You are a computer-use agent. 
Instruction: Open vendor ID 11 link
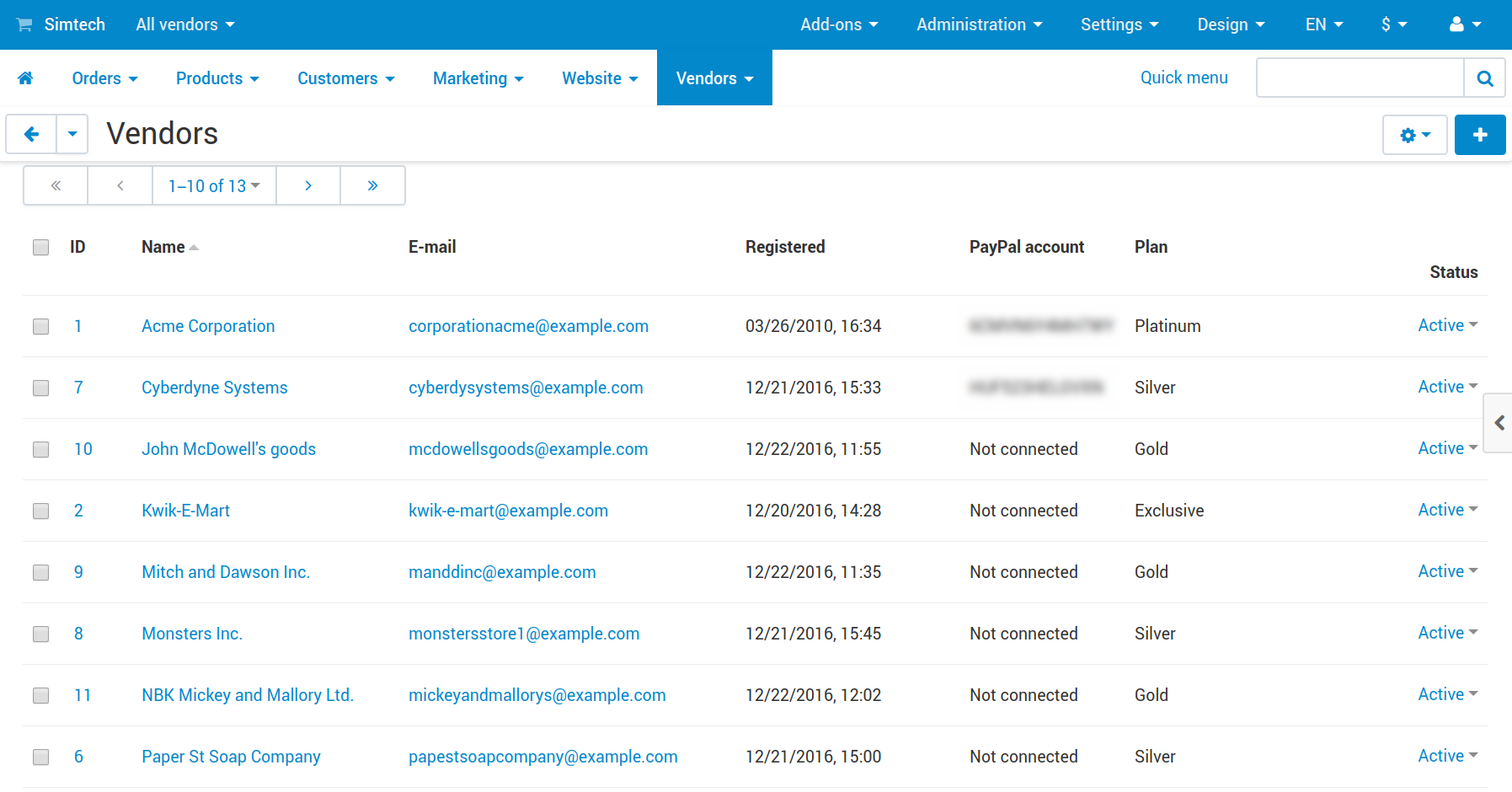(83, 695)
